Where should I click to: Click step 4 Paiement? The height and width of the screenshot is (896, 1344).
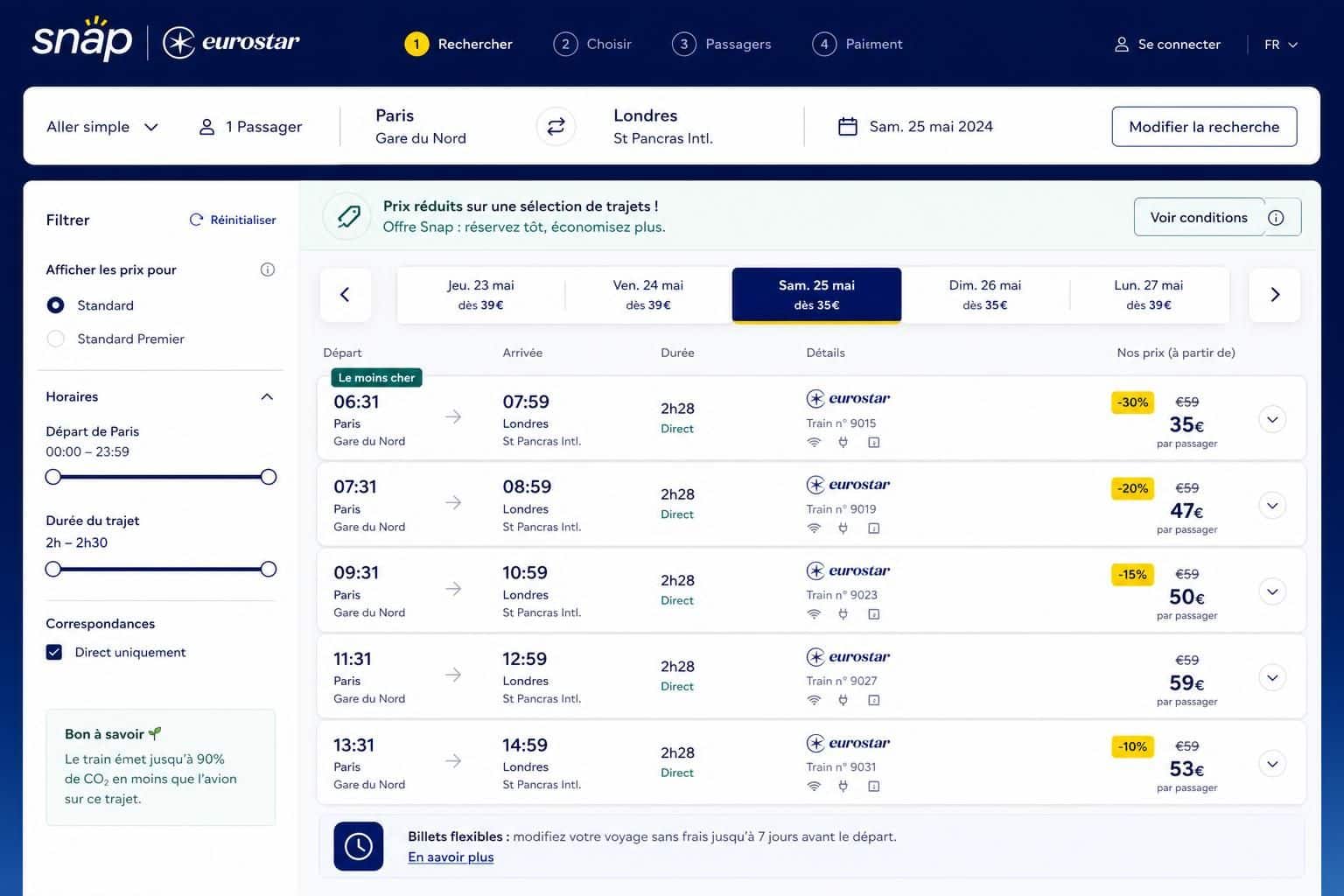click(857, 44)
